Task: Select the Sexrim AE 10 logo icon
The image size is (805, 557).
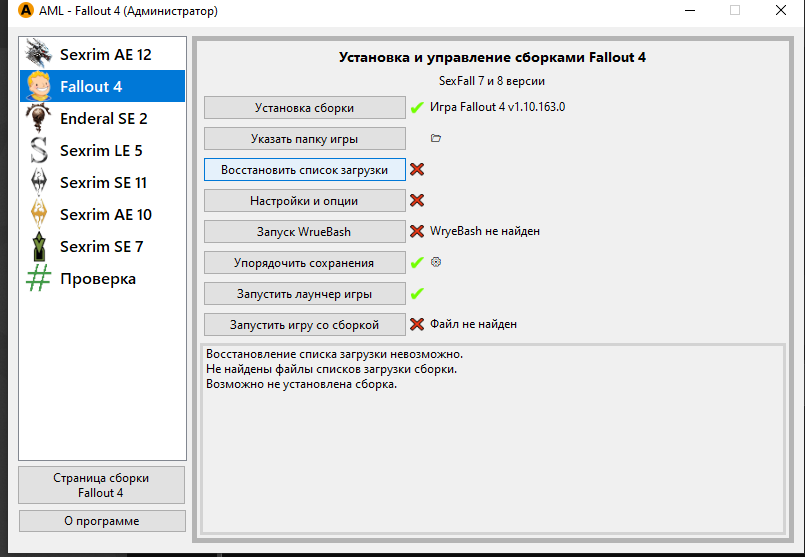Action: 39,214
